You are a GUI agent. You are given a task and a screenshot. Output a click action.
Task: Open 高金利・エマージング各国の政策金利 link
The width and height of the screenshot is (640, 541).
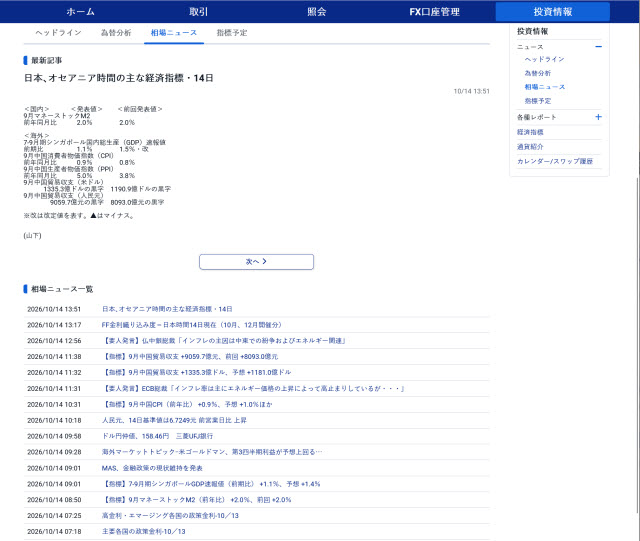(x=170, y=516)
